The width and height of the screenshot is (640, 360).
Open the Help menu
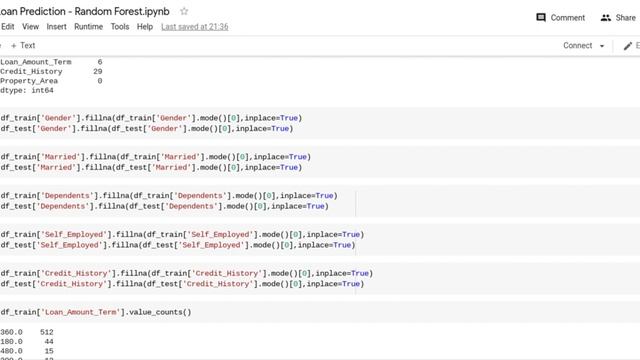(x=145, y=27)
